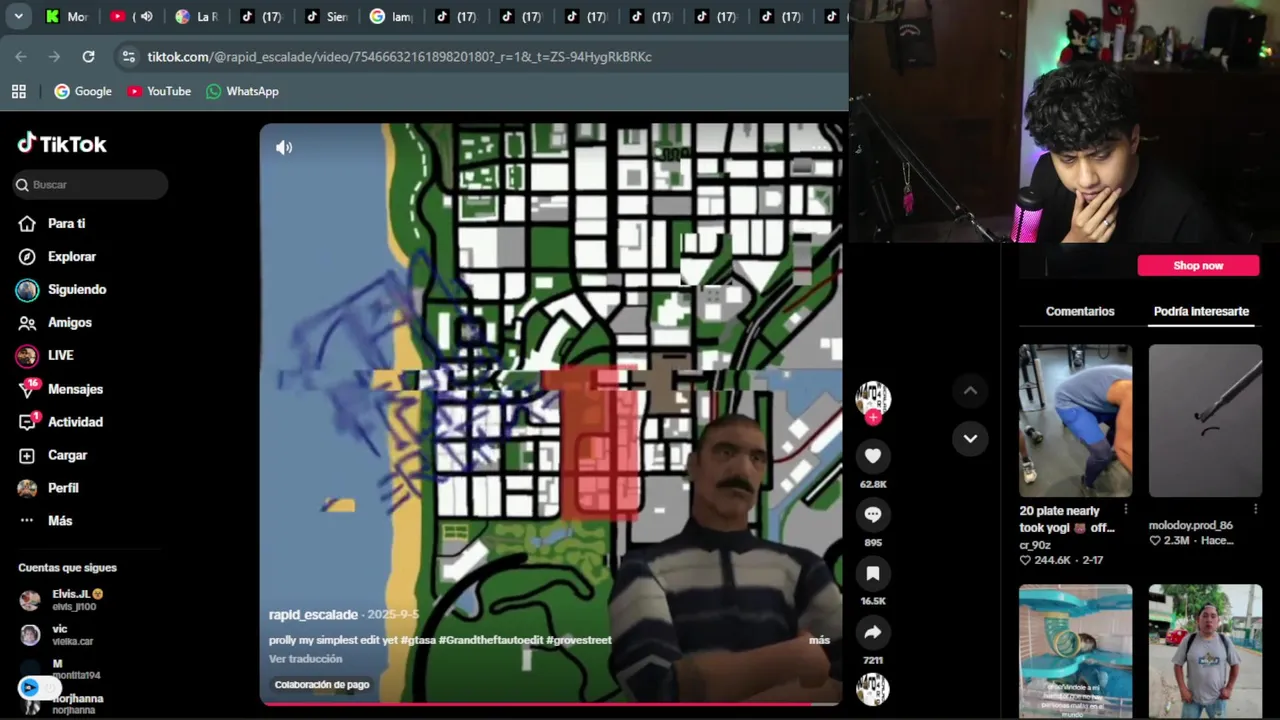This screenshot has width=1280, height=720.
Task: Open the YouTube bookmark
Action: 159,91
